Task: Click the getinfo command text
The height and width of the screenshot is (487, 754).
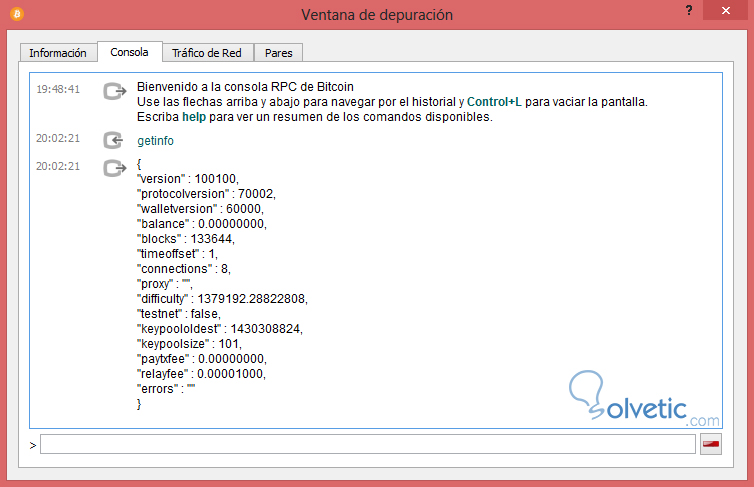Action: (x=155, y=141)
